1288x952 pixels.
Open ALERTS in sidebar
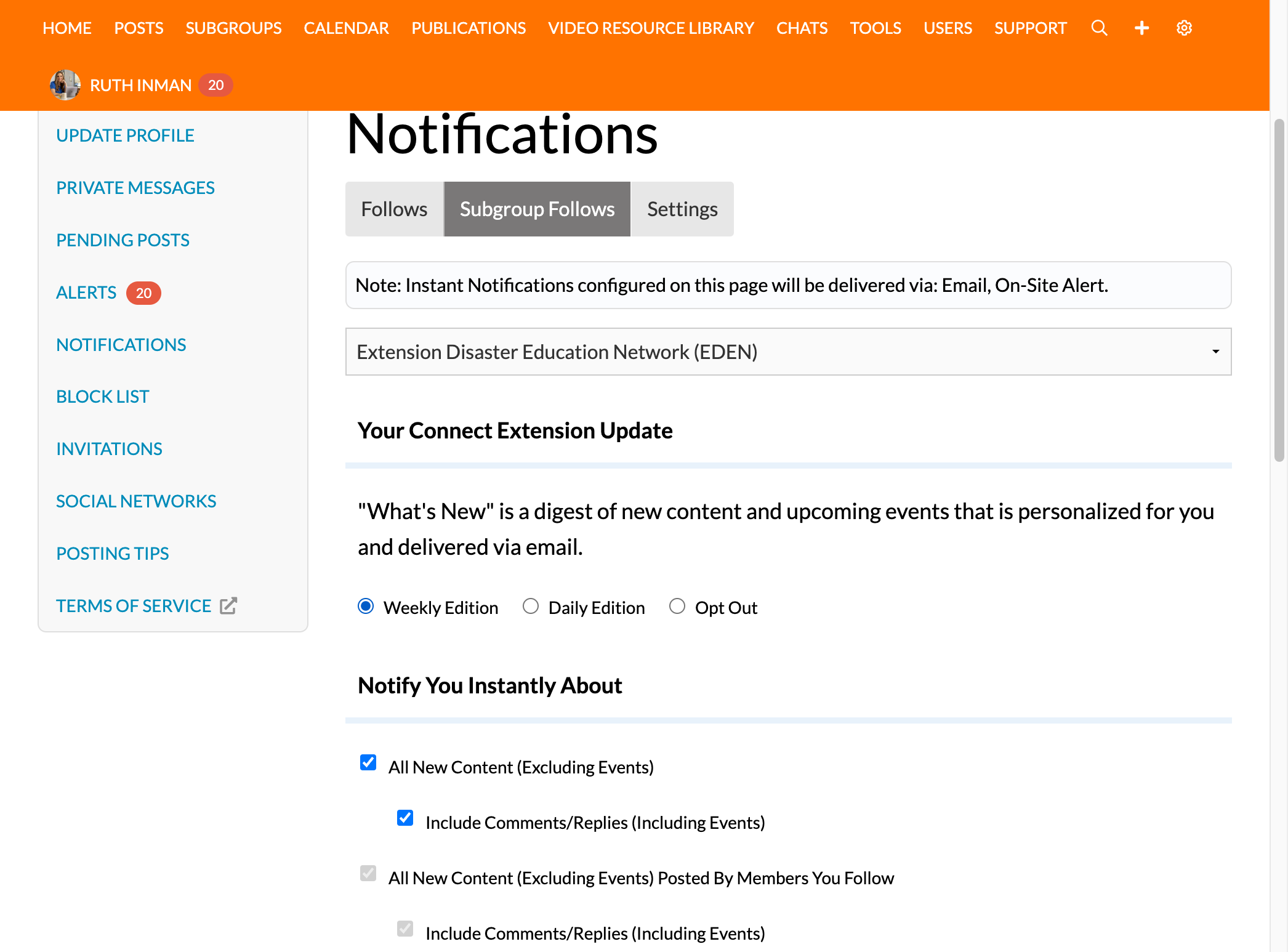tap(86, 292)
